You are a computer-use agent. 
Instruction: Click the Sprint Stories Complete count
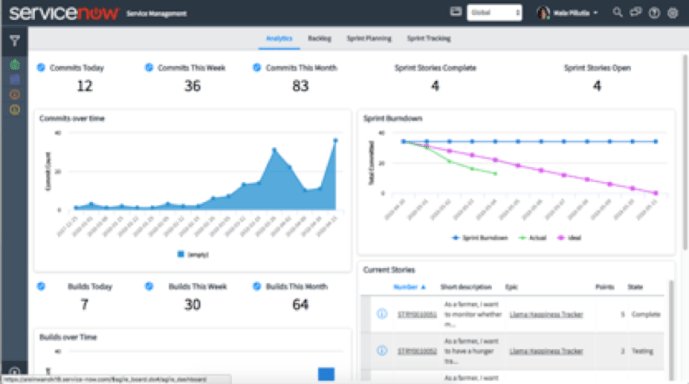(435, 86)
